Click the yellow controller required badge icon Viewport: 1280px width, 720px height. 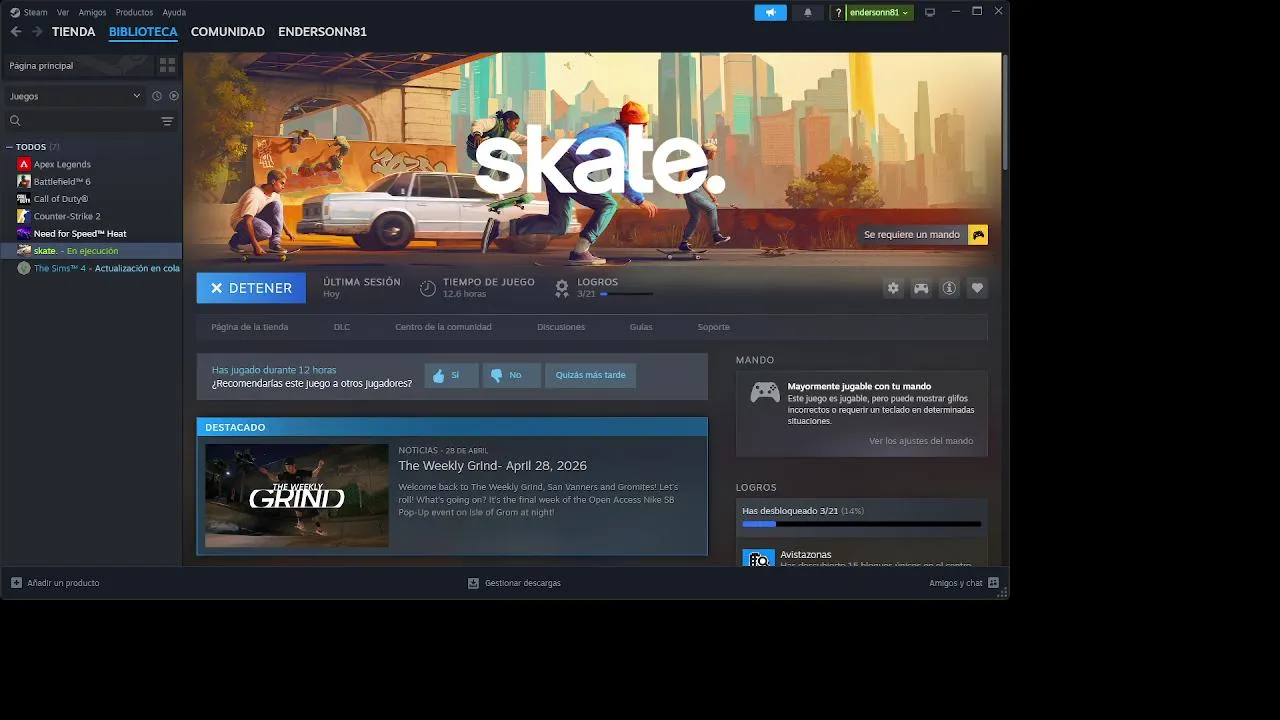[x=978, y=235]
